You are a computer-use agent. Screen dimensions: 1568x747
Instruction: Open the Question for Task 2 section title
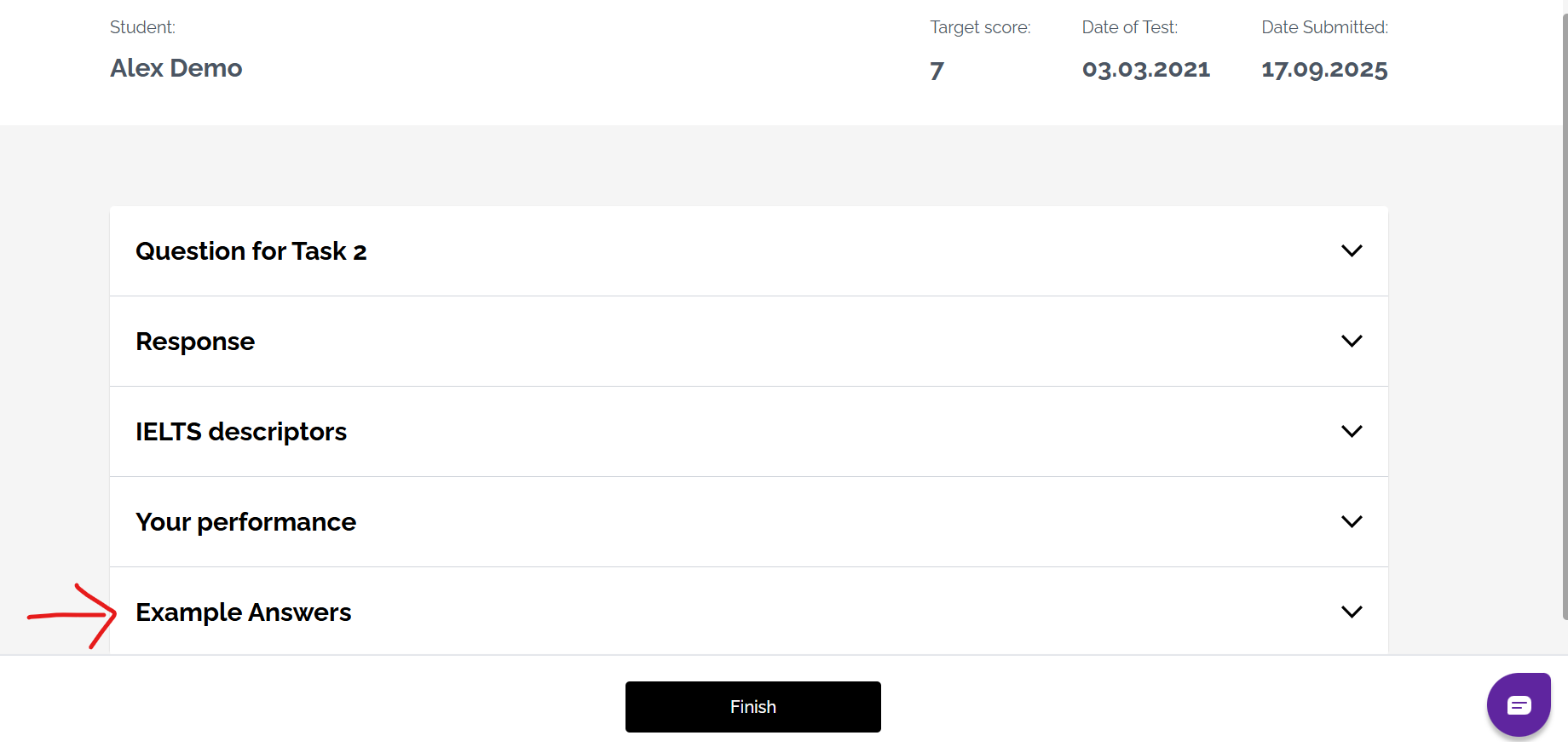[x=251, y=251]
